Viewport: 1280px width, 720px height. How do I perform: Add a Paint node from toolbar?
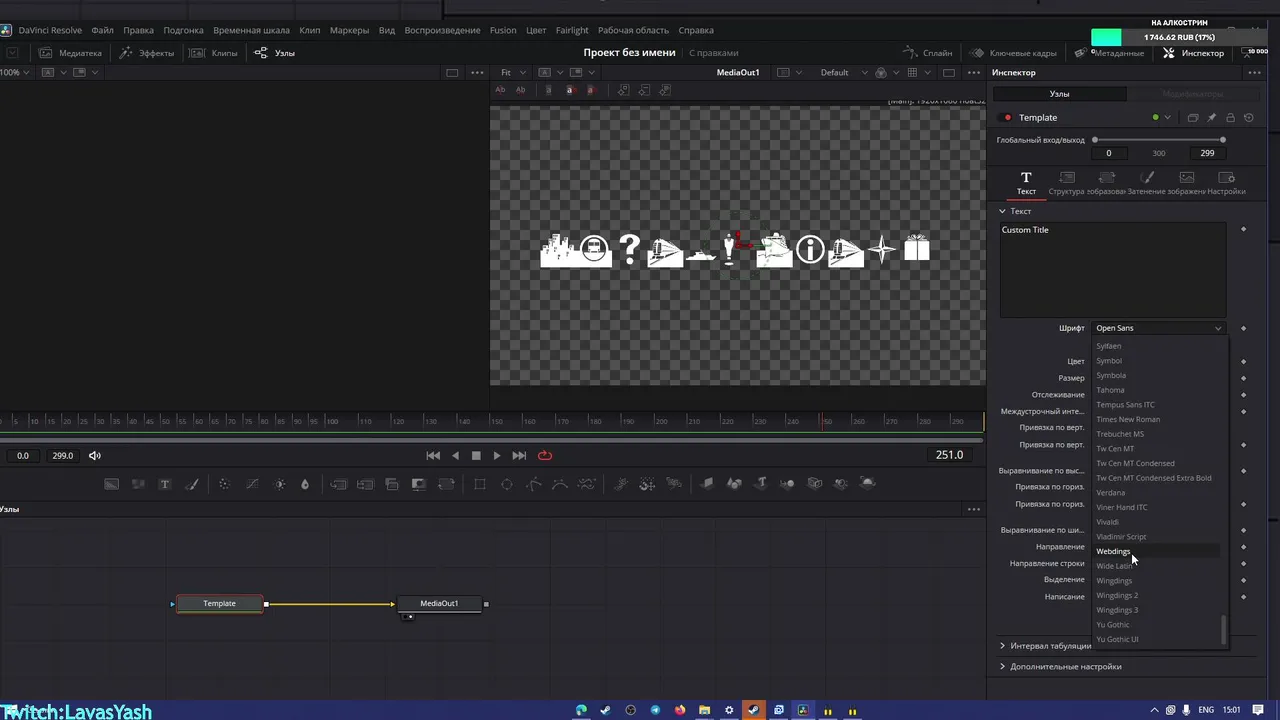point(192,484)
